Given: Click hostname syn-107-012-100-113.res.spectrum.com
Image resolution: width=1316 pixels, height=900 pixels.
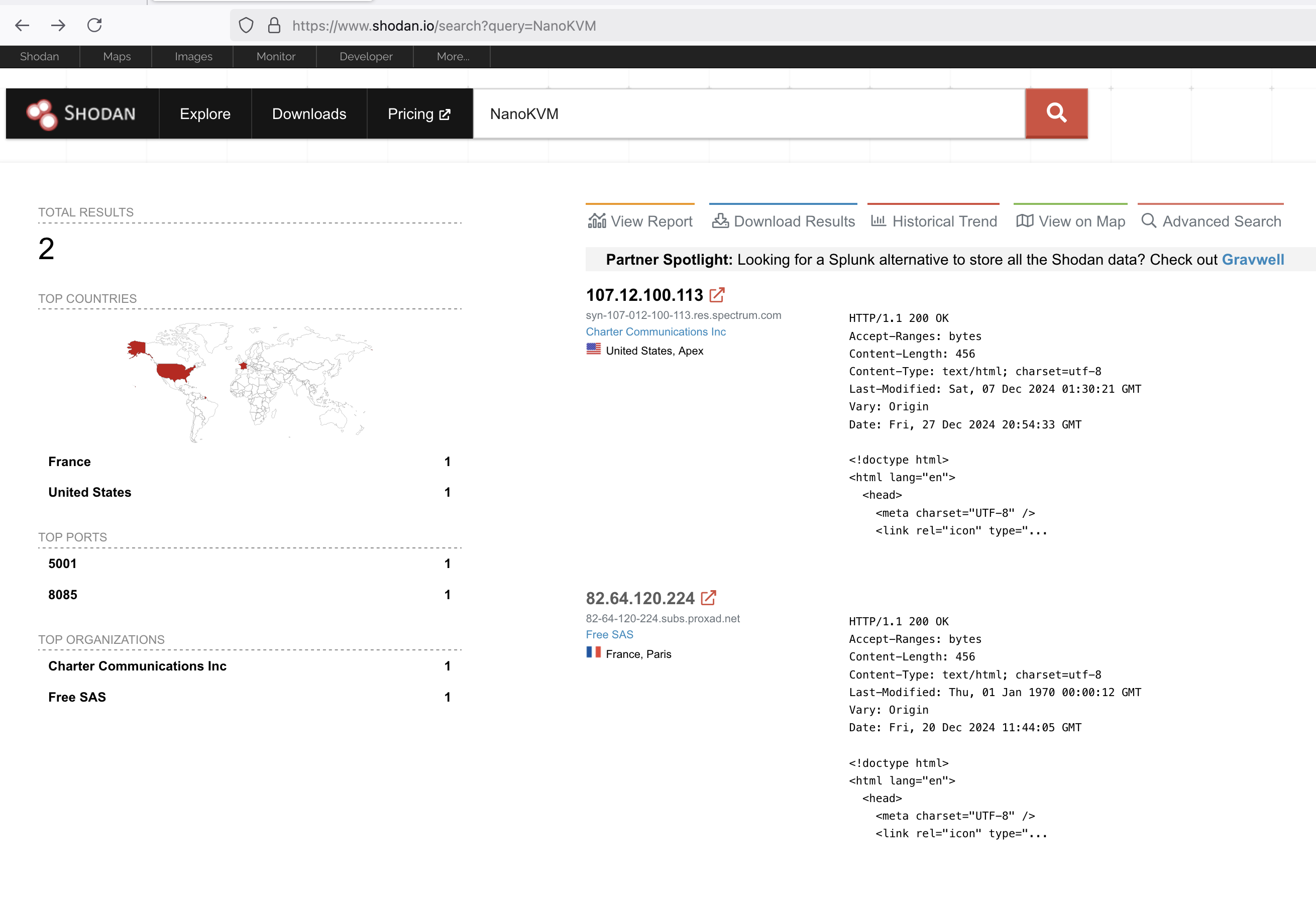Looking at the screenshot, I should [684, 315].
